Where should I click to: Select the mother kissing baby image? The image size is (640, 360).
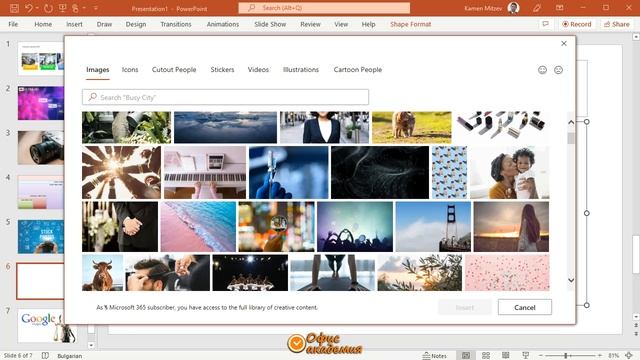click(x=509, y=172)
